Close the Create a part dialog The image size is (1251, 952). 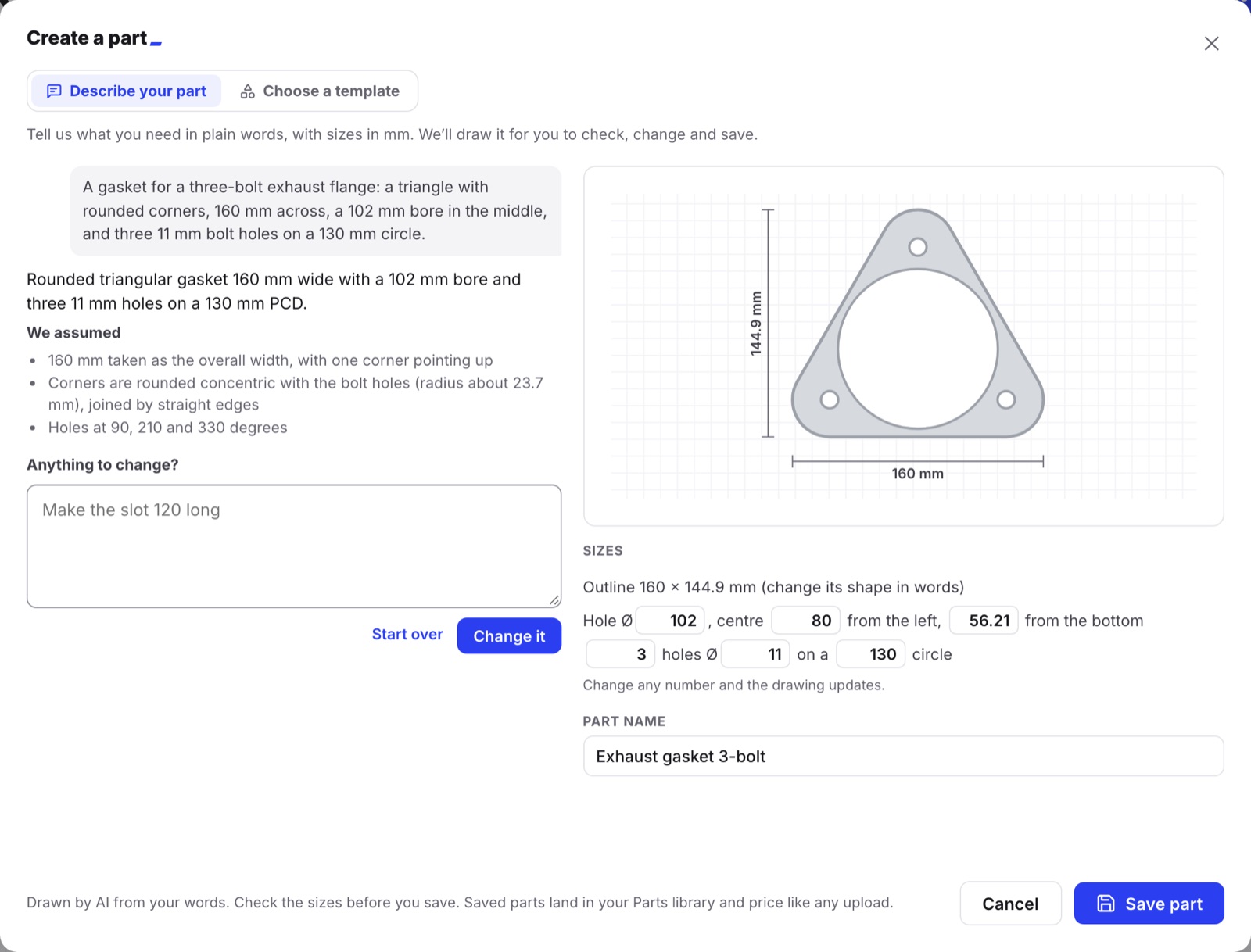[1211, 44]
